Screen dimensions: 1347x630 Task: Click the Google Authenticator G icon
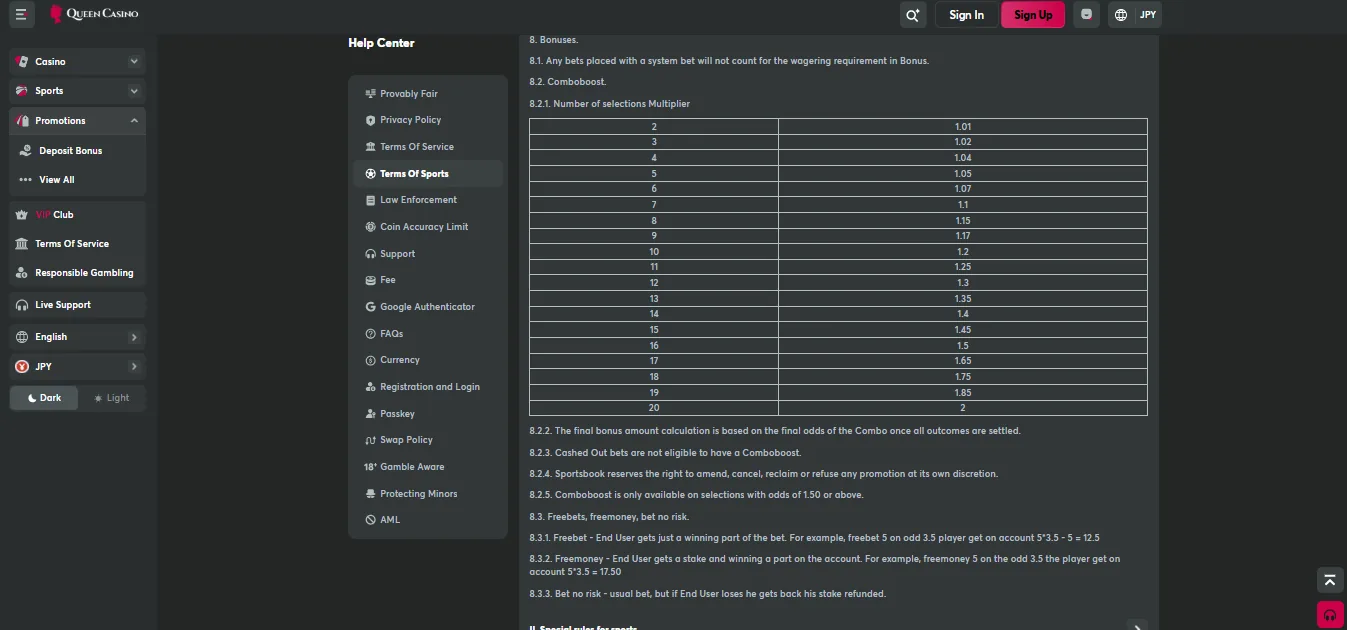[371, 307]
